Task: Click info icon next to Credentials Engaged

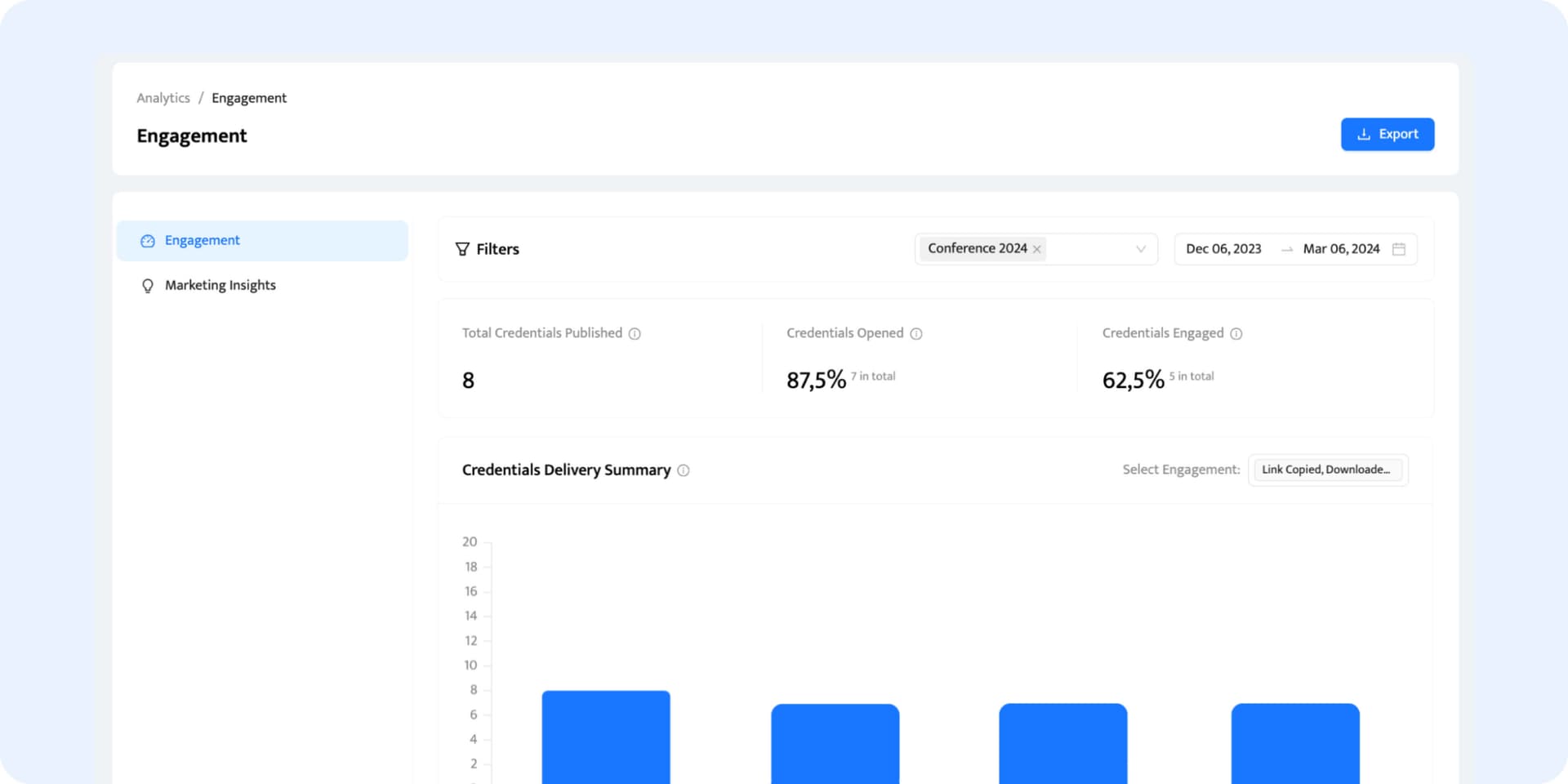Action: (1236, 334)
